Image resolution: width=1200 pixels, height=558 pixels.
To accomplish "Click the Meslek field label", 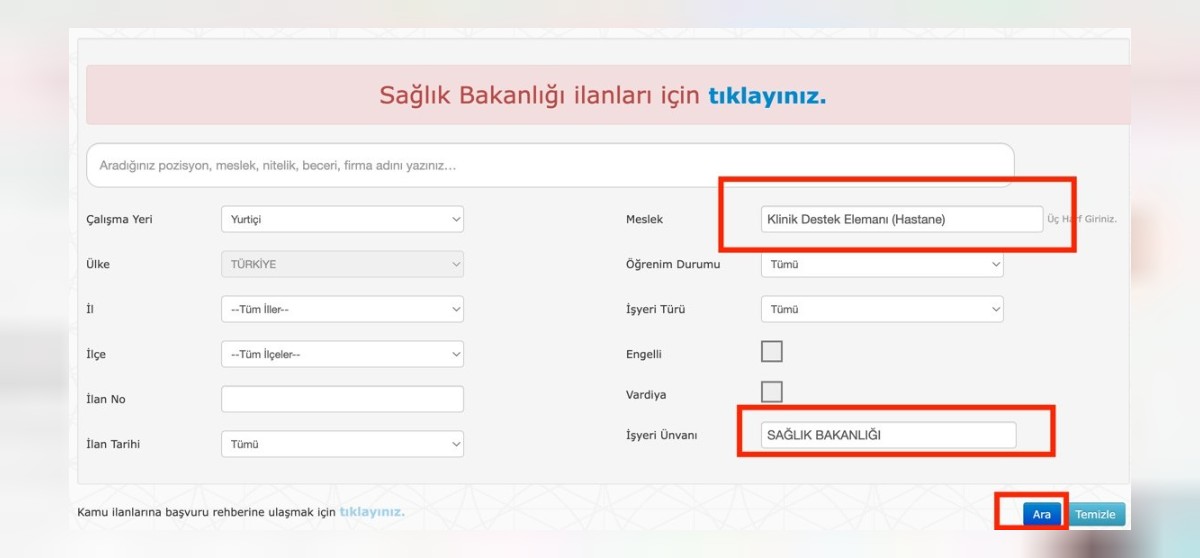I will click(644, 219).
